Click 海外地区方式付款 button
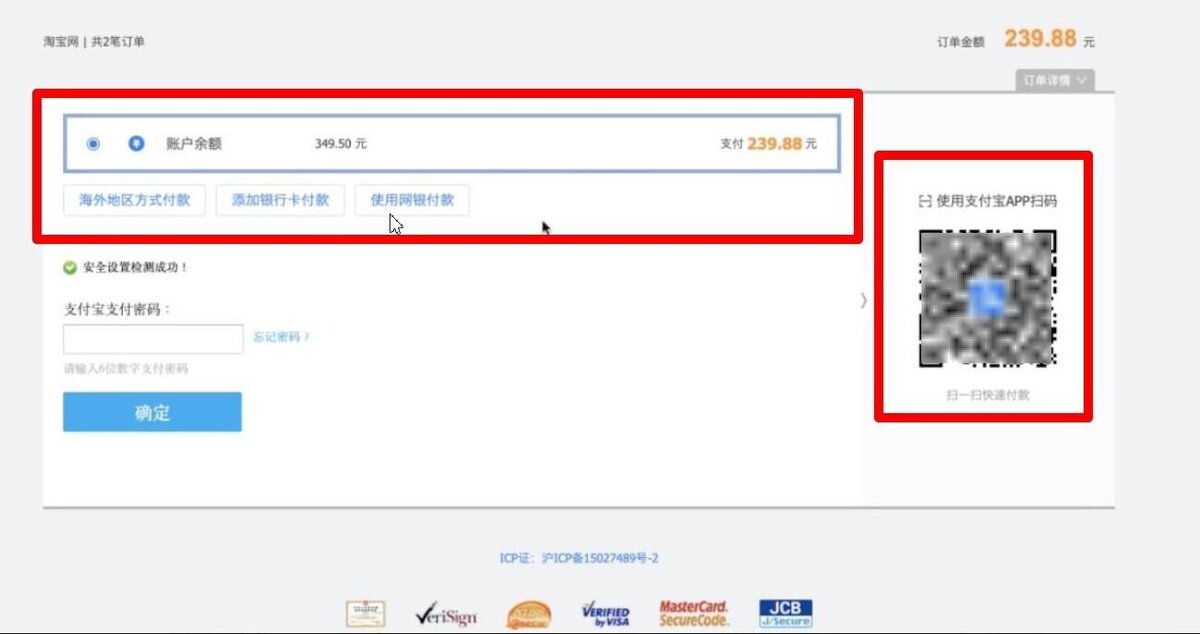Screen dimensions: 1200x634 tap(135, 200)
